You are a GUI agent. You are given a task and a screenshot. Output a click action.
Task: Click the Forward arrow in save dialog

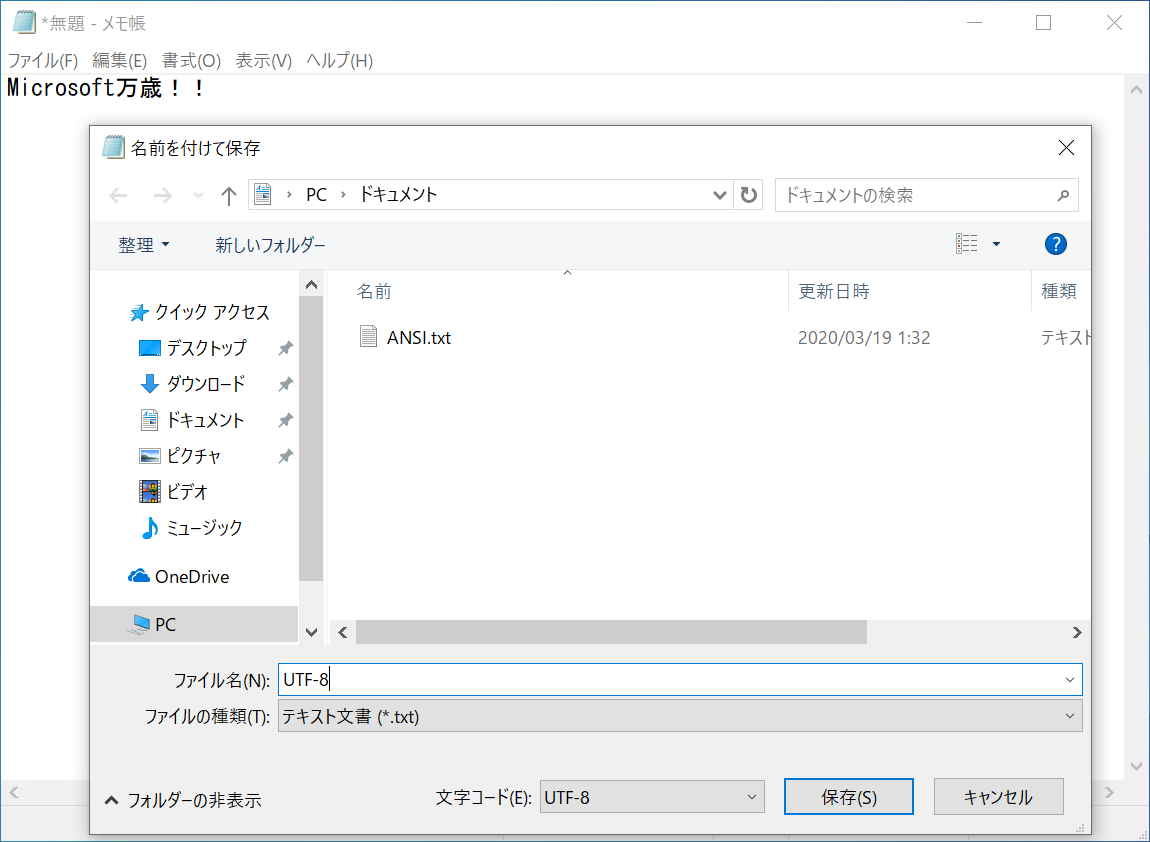point(162,195)
